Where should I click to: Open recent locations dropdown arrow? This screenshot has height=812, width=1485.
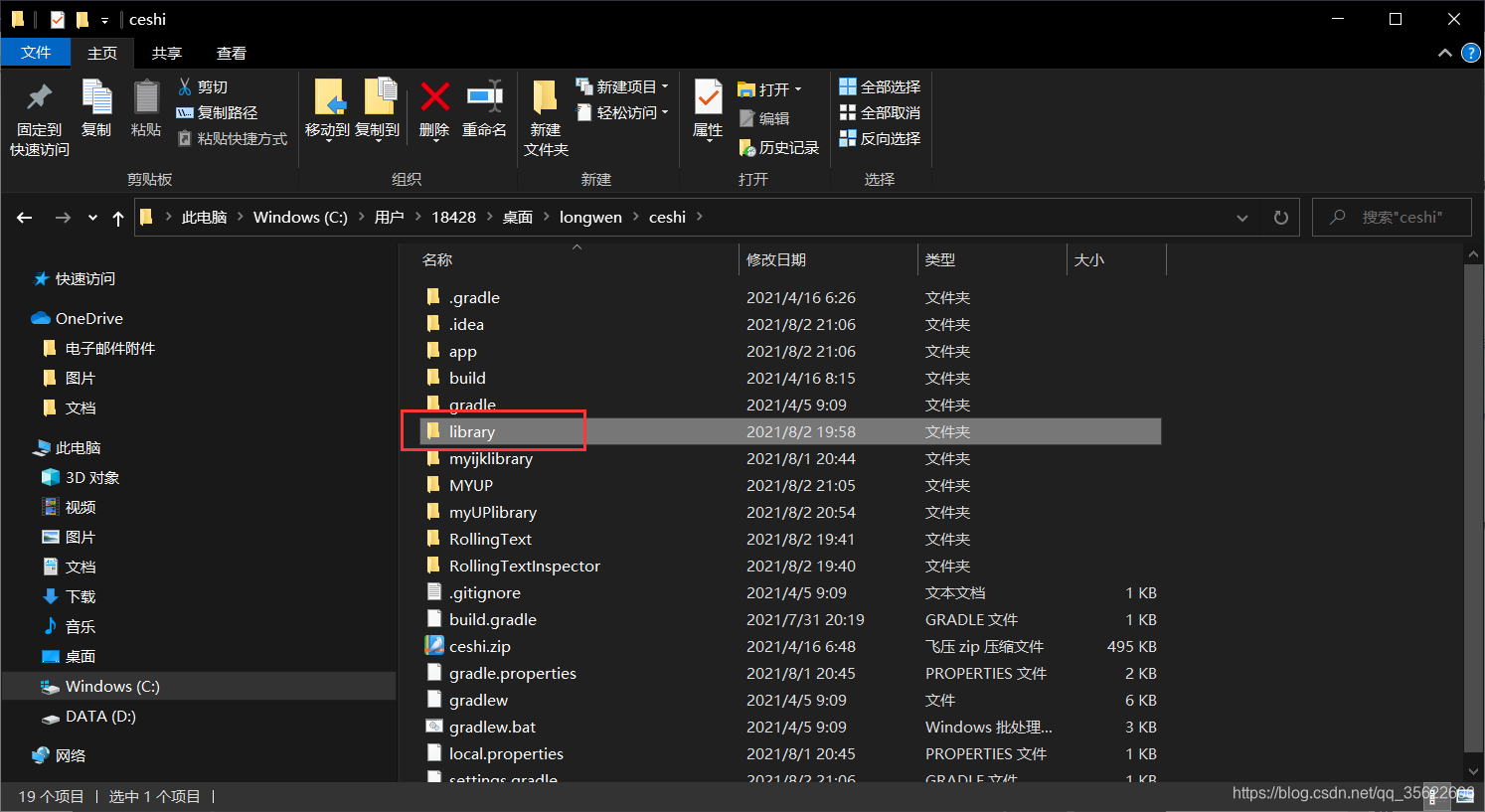coord(92,218)
